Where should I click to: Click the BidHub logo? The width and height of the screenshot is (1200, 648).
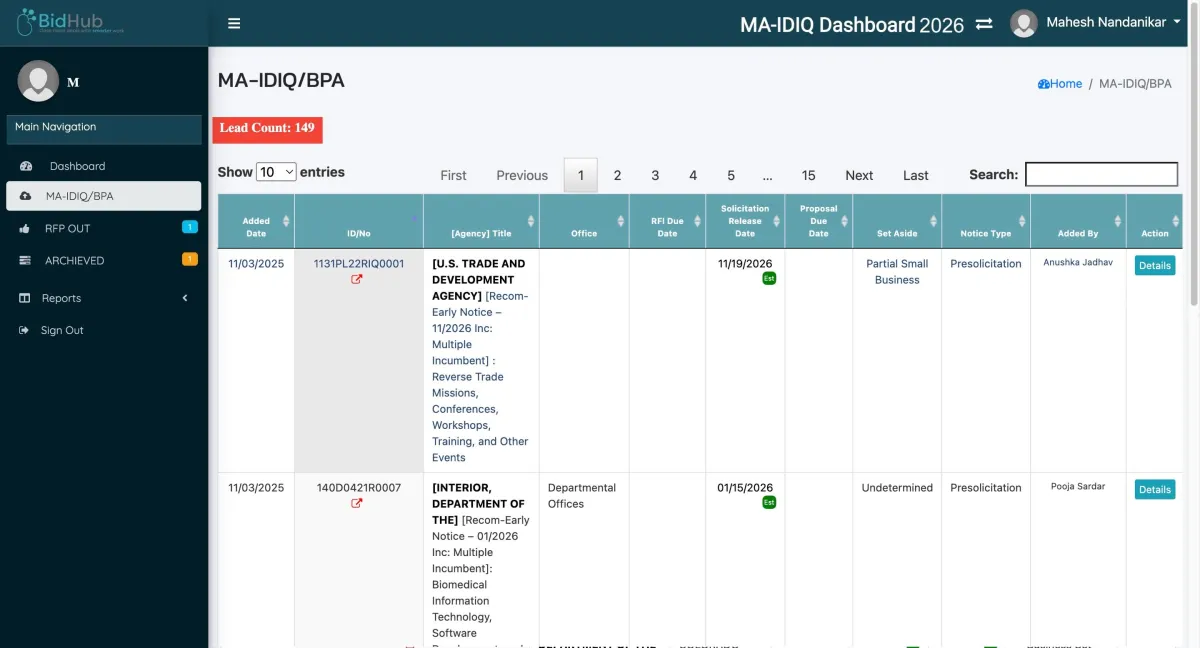[70, 22]
